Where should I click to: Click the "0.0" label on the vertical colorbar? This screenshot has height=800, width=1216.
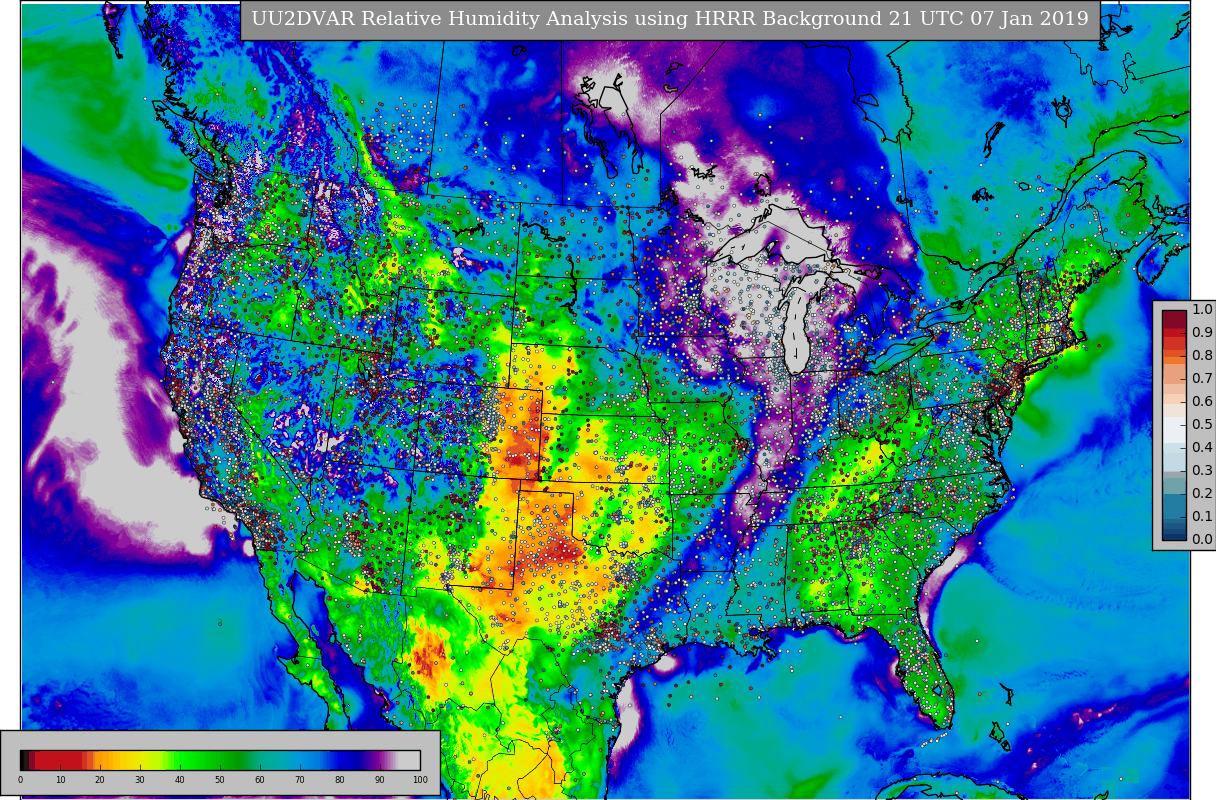(x=1202, y=539)
